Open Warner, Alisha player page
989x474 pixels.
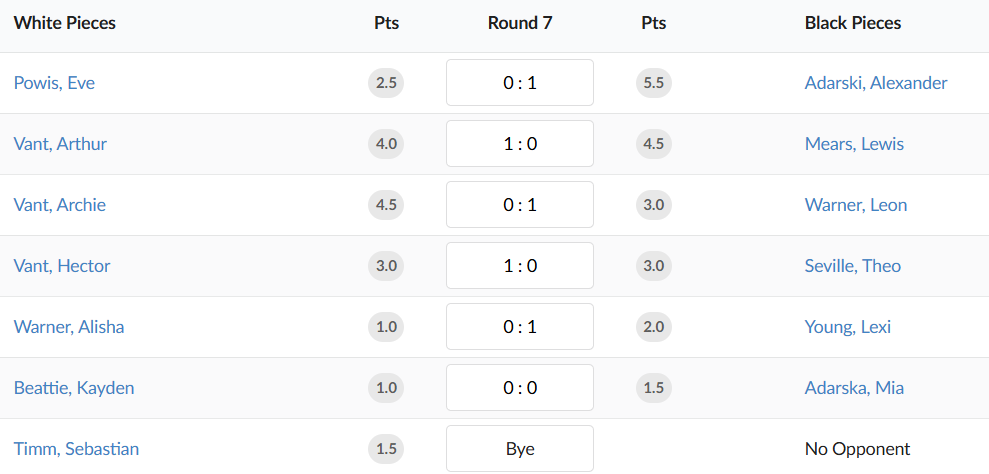[x=69, y=327]
